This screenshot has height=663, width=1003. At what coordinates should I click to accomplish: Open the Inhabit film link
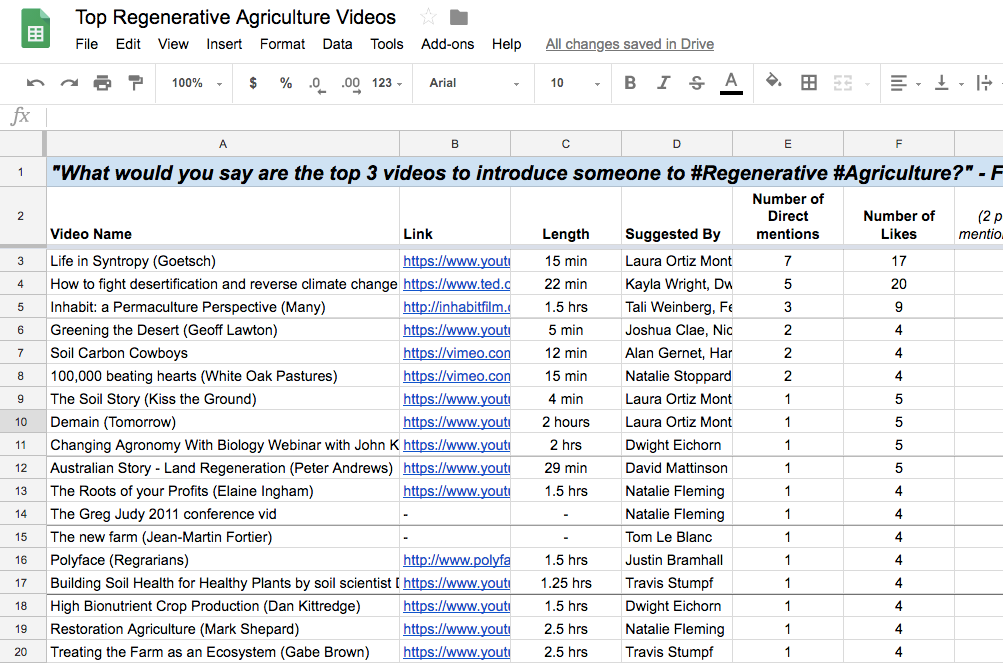(456, 307)
